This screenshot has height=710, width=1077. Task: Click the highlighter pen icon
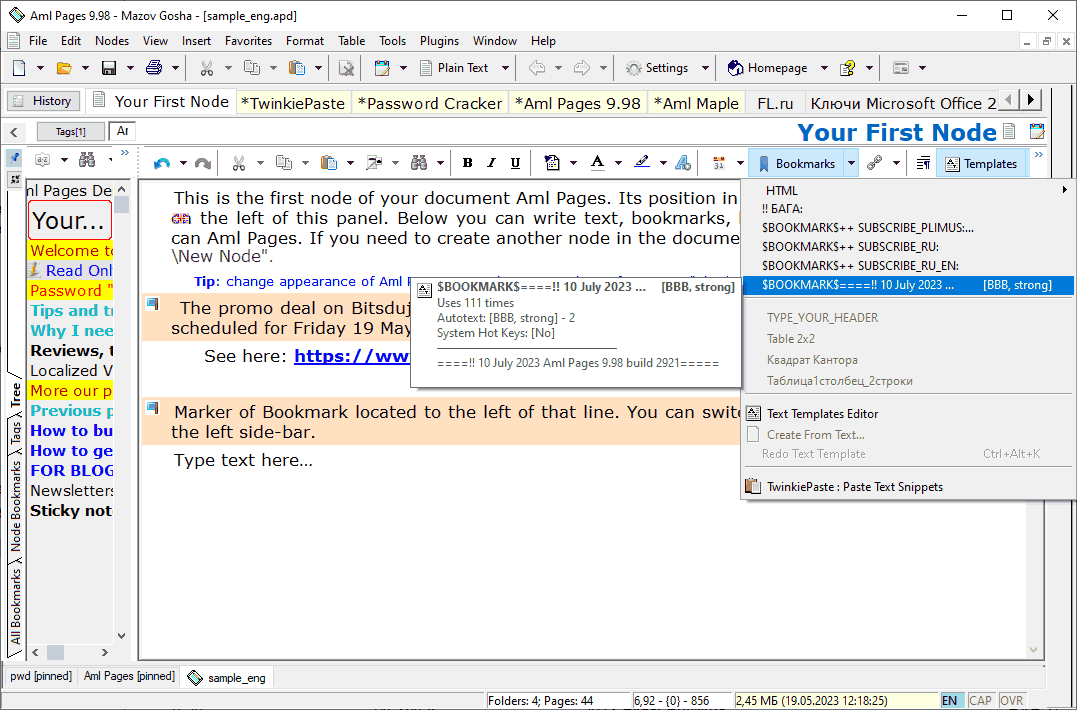tap(642, 163)
